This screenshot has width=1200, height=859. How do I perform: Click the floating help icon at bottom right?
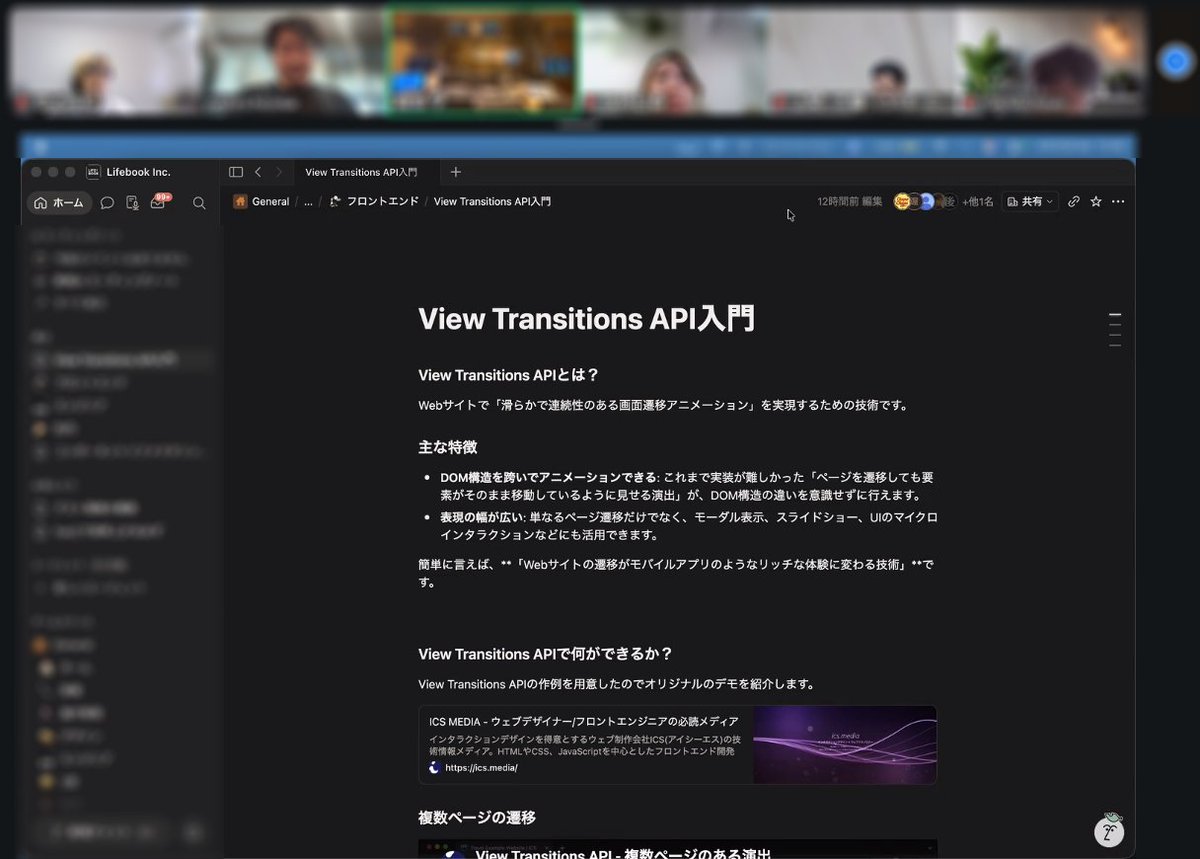1109,830
